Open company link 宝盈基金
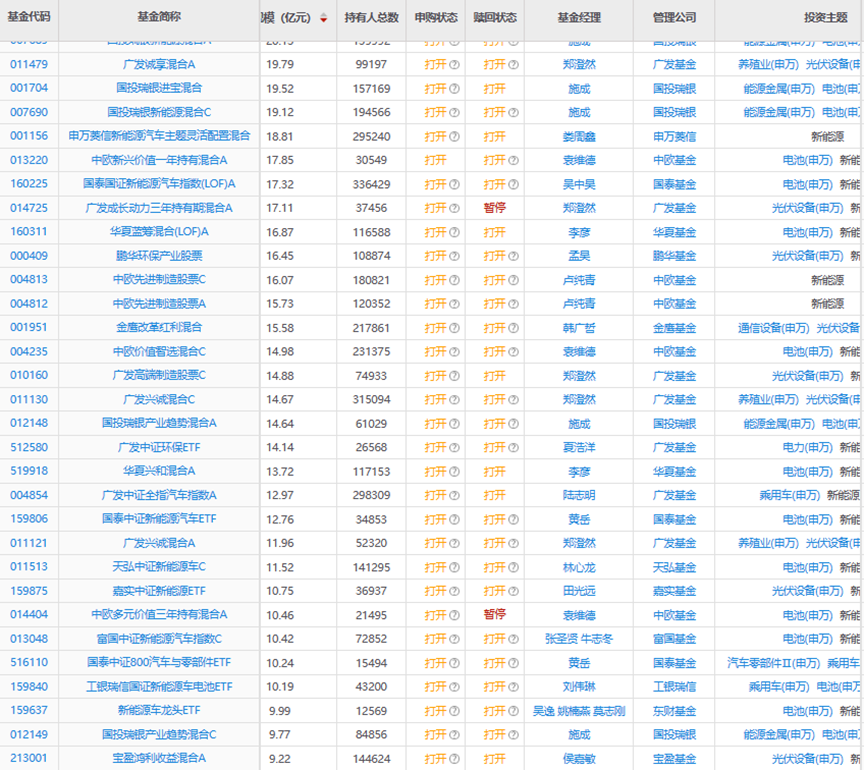The width and height of the screenshot is (864, 770). point(674,759)
